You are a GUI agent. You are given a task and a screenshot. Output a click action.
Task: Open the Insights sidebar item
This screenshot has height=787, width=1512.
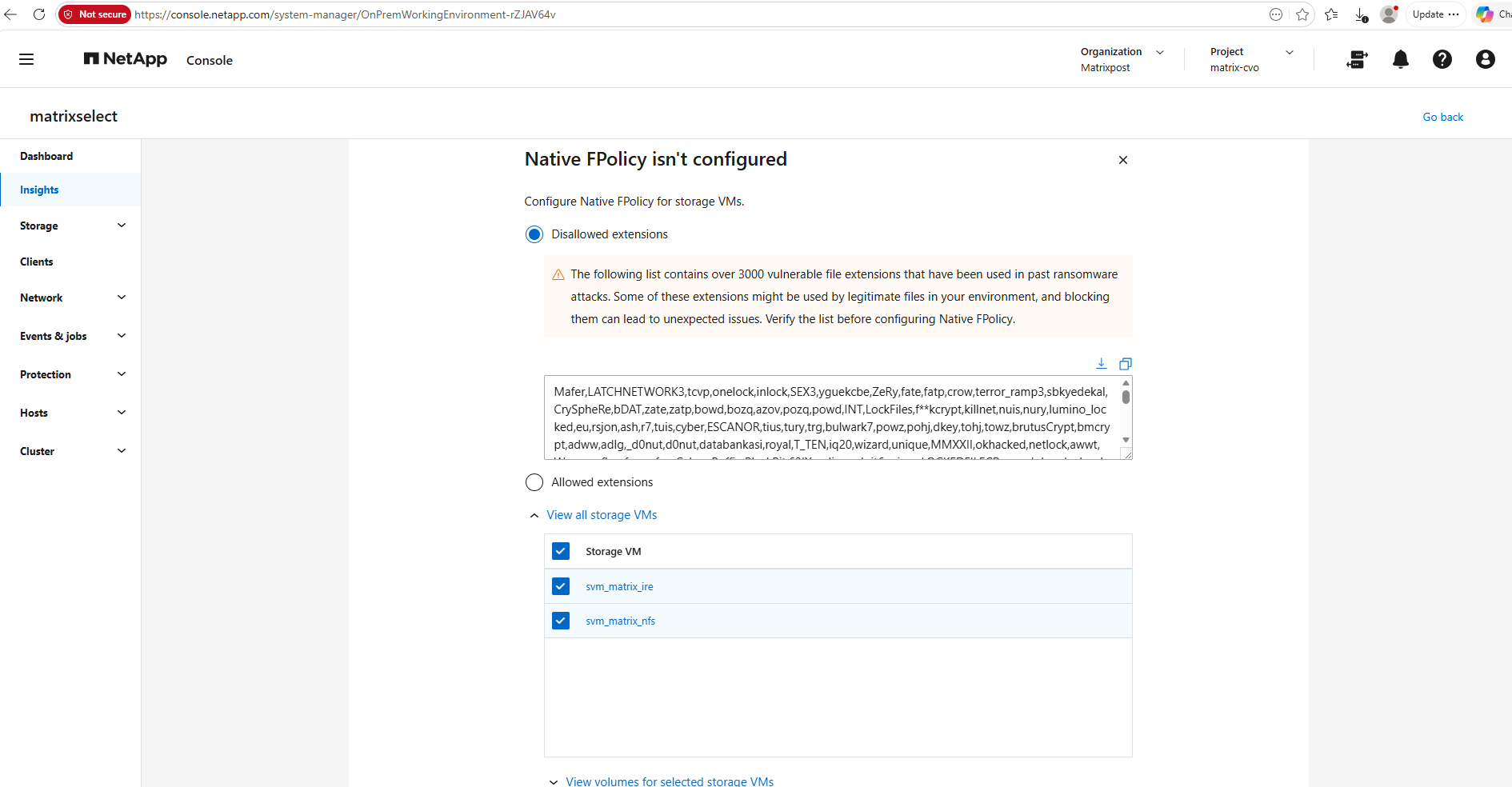(x=70, y=190)
